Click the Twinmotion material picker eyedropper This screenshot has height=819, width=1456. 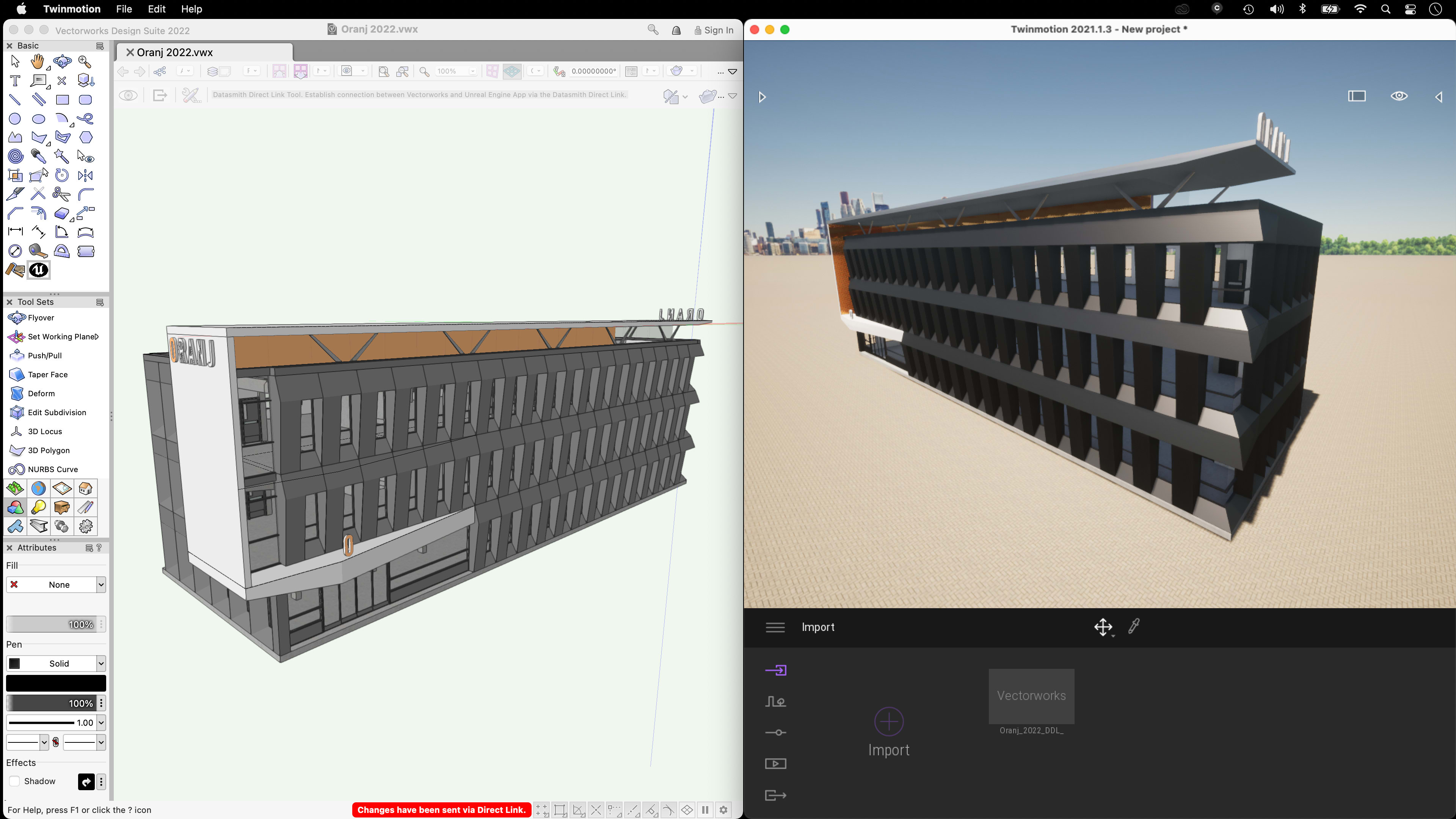tap(1134, 626)
